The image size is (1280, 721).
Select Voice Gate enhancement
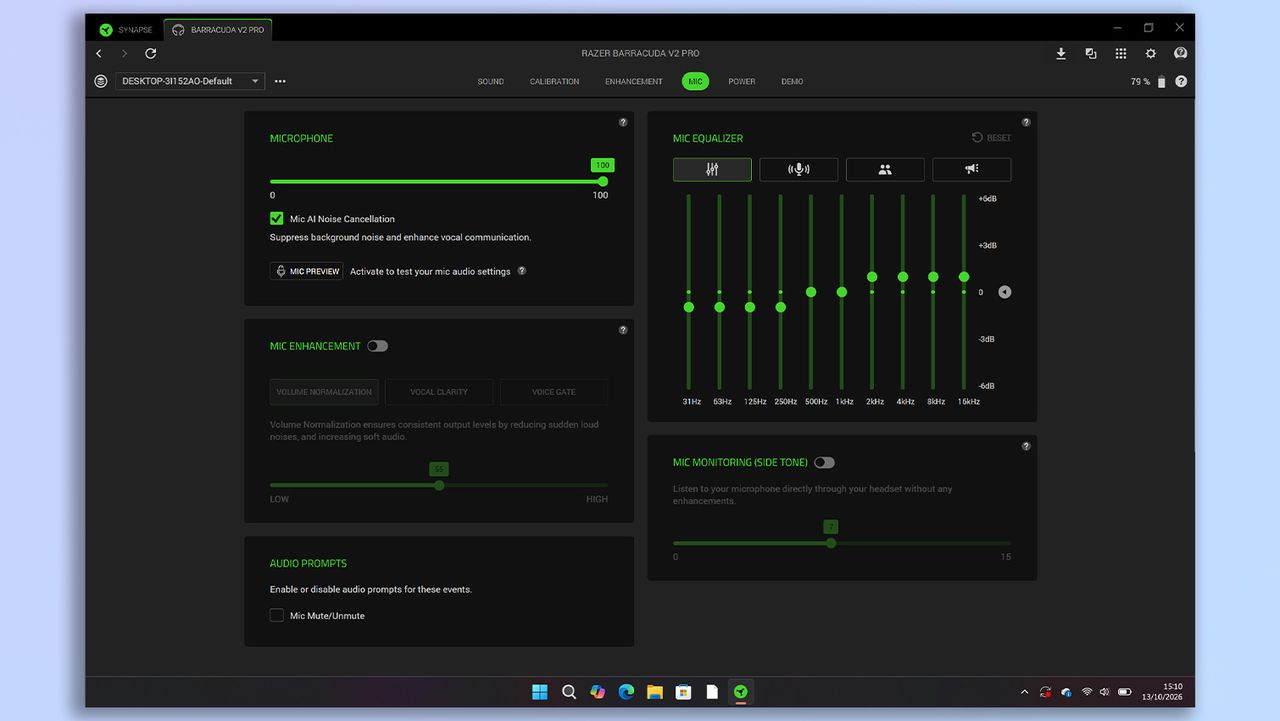[x=554, y=392]
